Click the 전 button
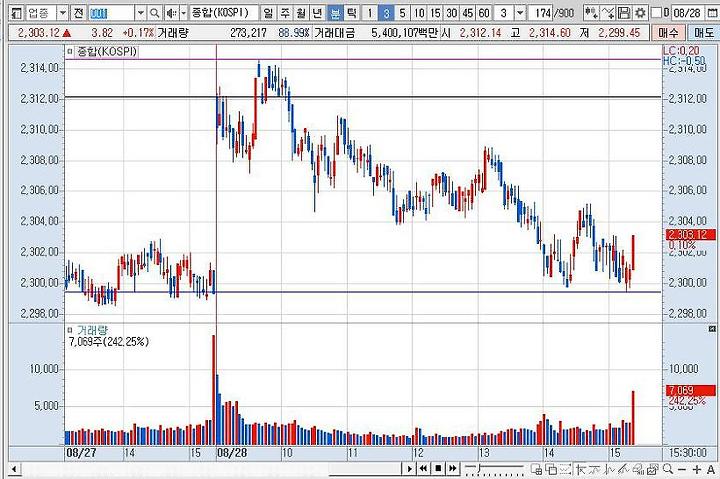This screenshot has height=479, width=720. 78,13
